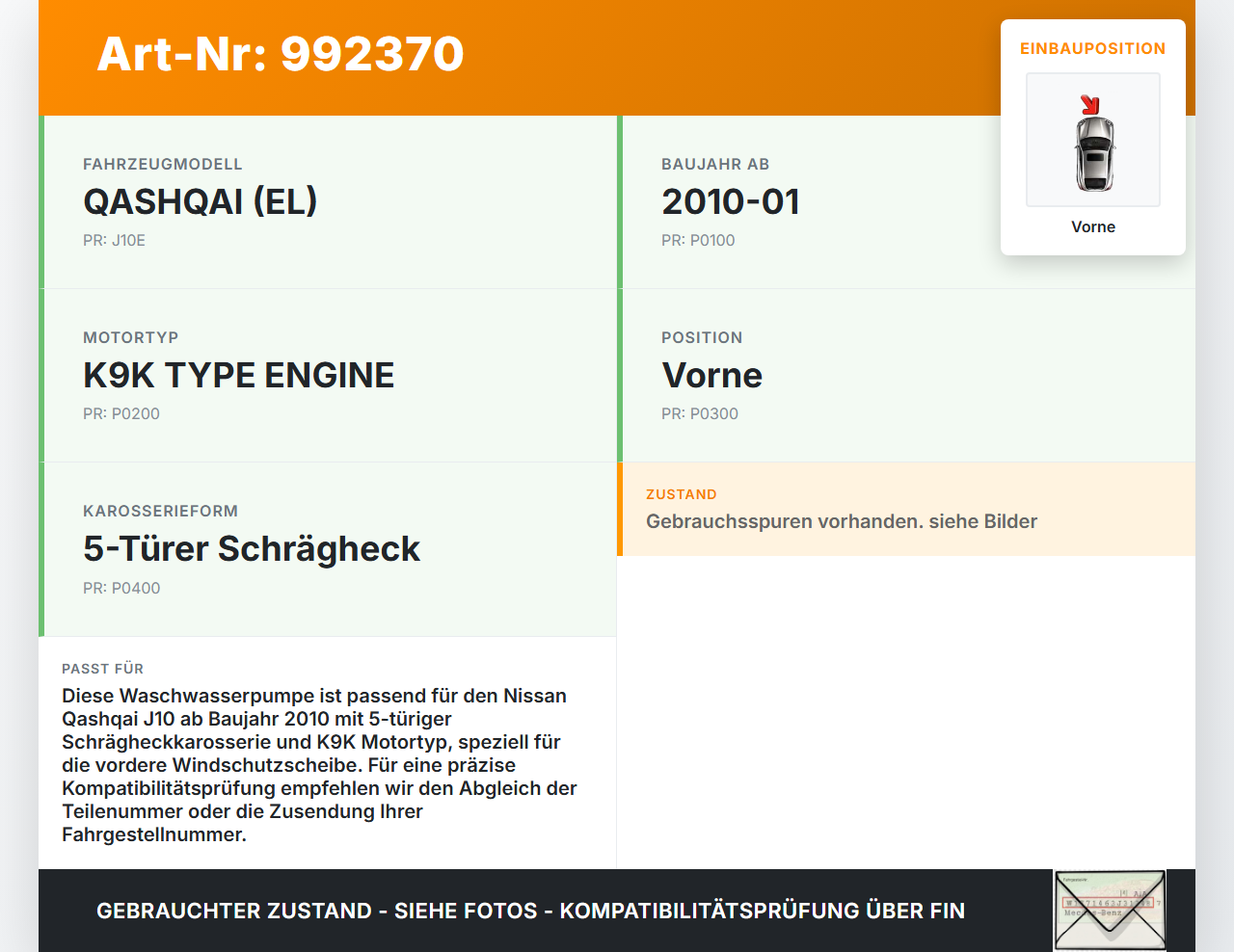The width and height of the screenshot is (1234, 952).
Task: Select the K9K TYPE ENGINE value
Action: click(238, 375)
